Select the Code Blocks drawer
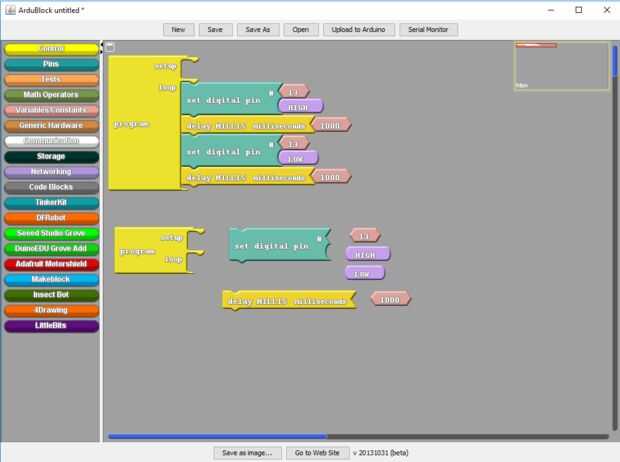 click(x=51, y=187)
